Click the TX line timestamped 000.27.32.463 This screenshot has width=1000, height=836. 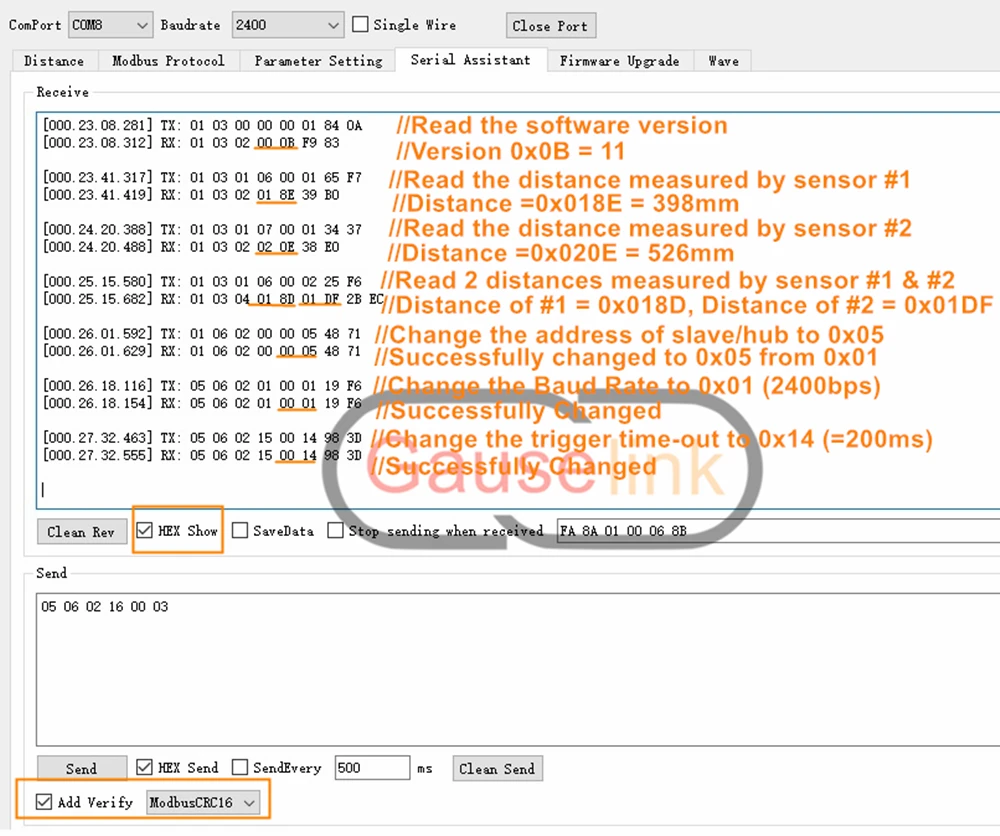[x=202, y=437]
